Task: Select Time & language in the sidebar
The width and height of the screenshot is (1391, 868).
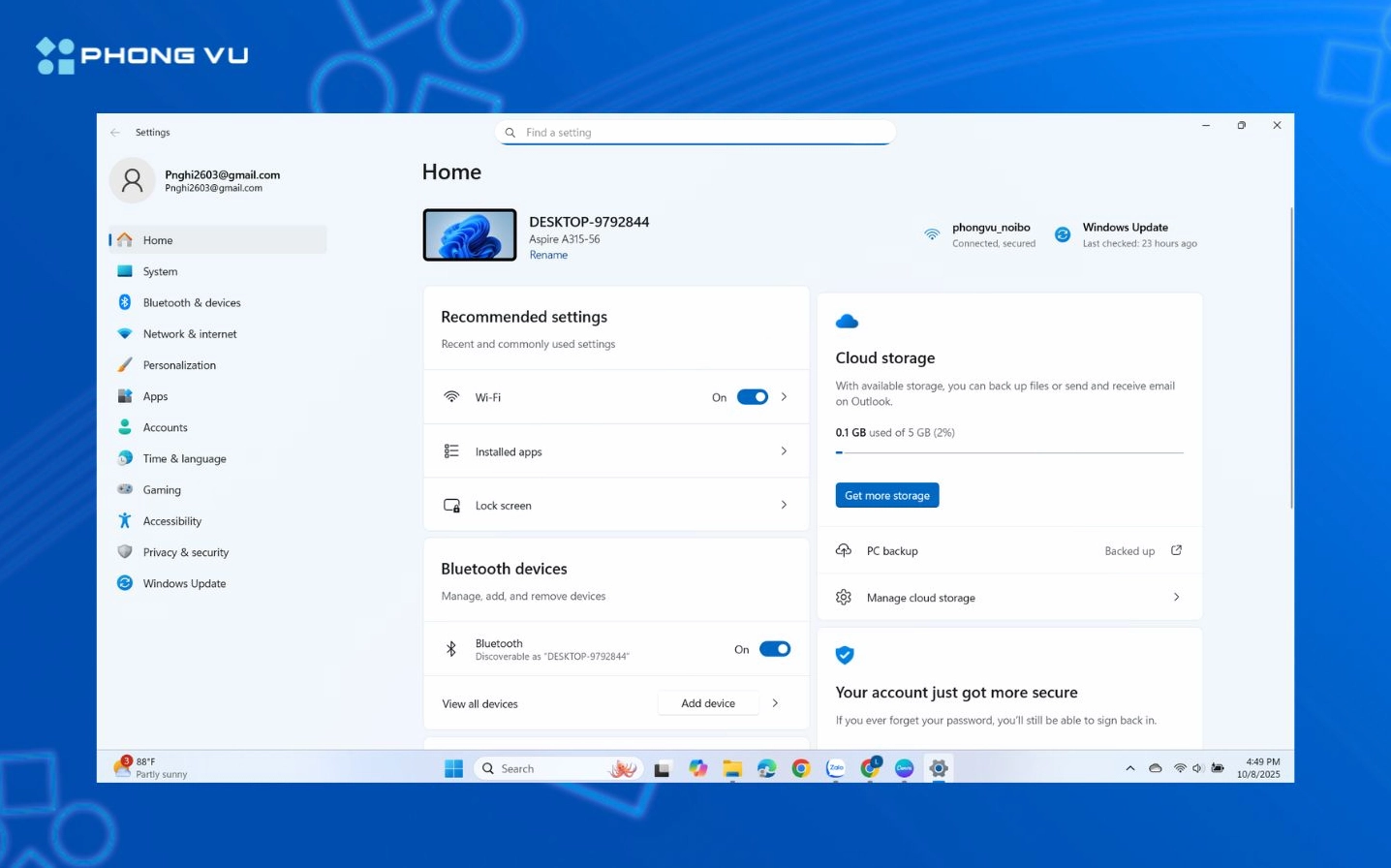Action: (184, 458)
